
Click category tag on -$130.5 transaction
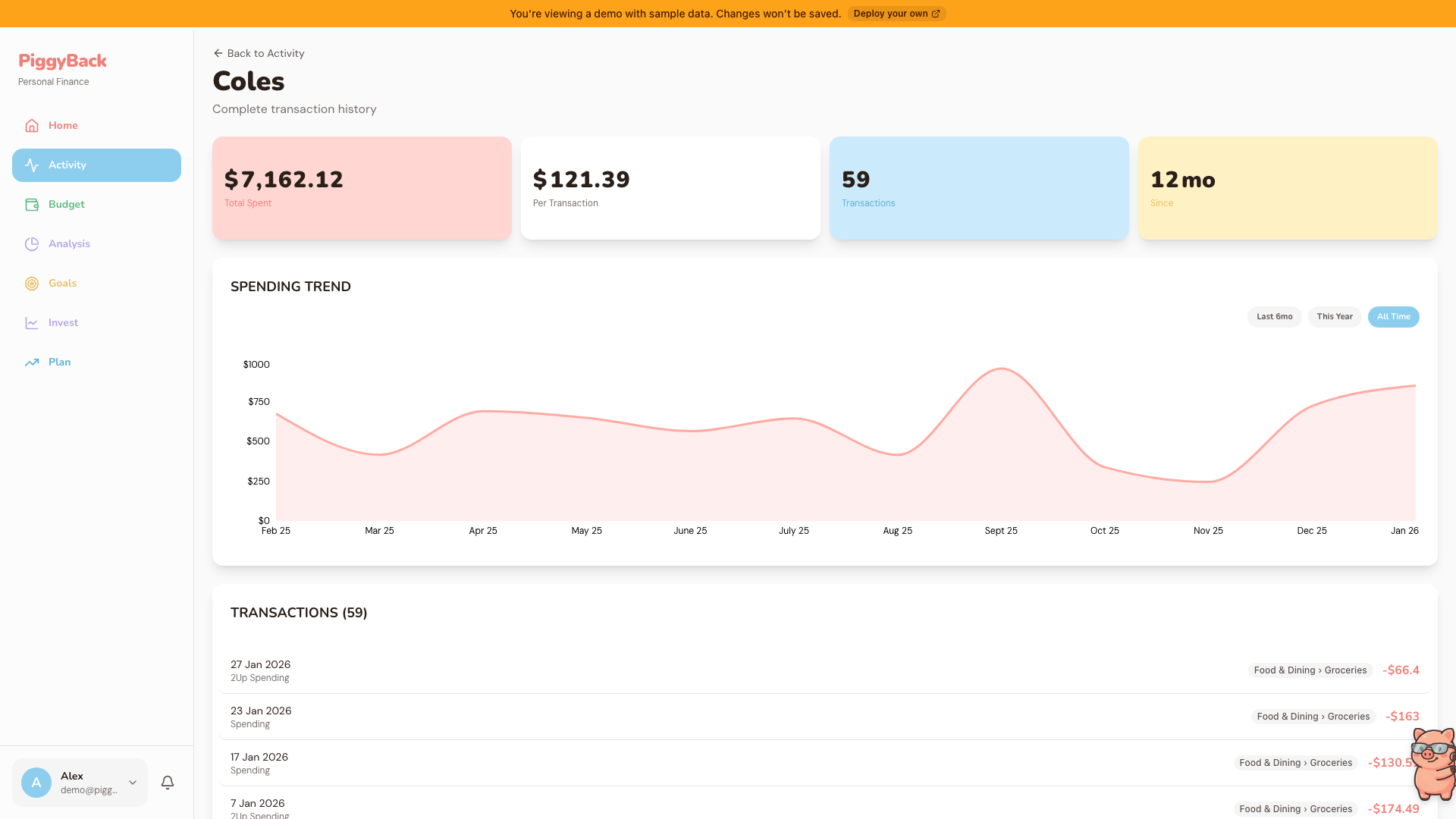coord(1296,763)
